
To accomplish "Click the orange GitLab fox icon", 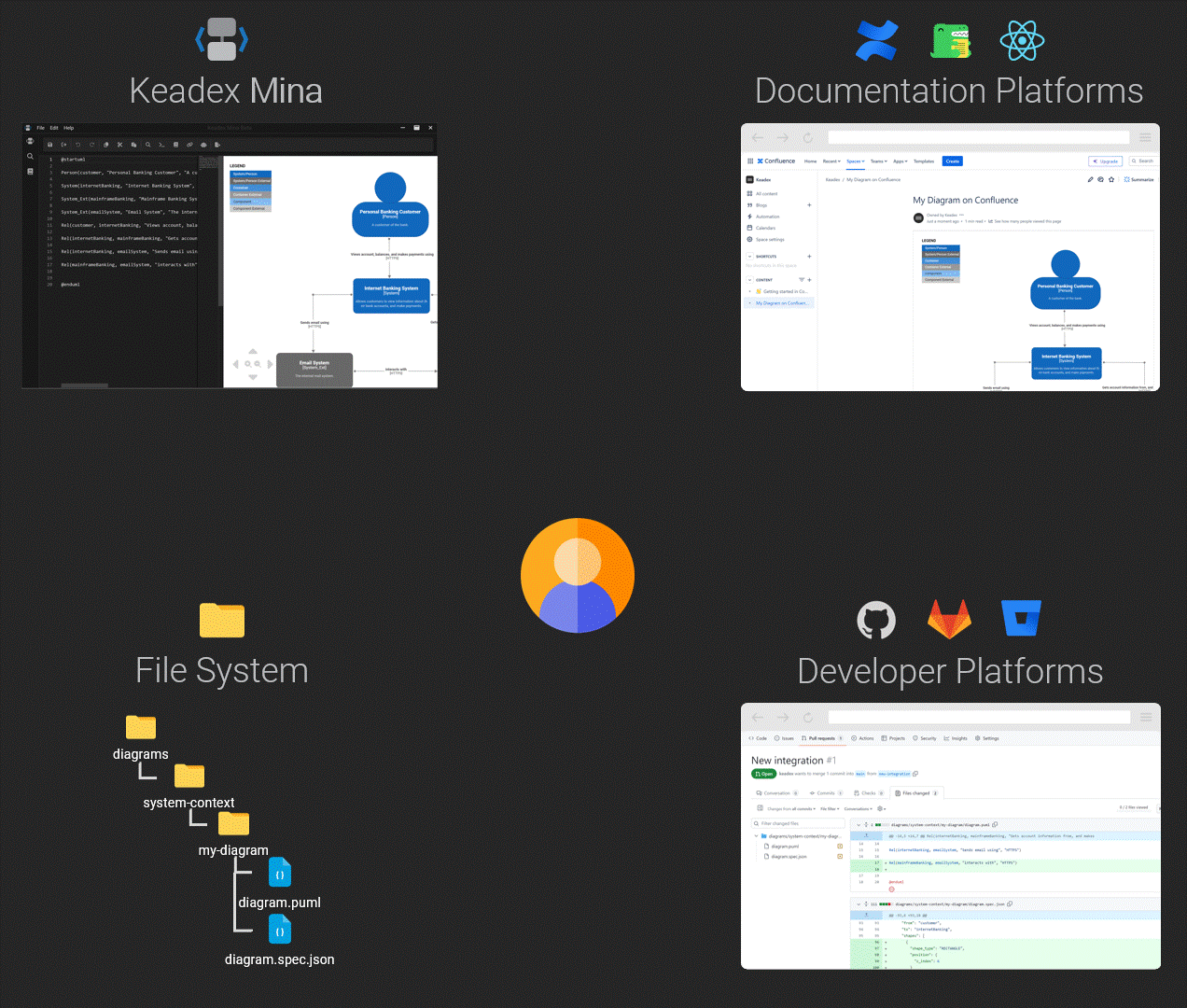I will click(949, 619).
